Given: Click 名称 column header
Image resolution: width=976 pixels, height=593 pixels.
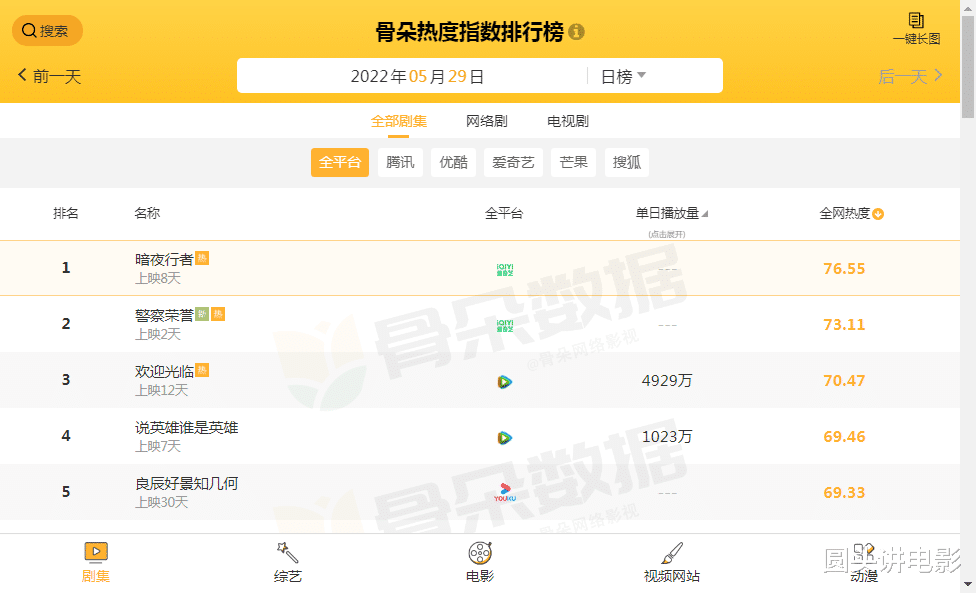Looking at the screenshot, I should click(147, 213).
